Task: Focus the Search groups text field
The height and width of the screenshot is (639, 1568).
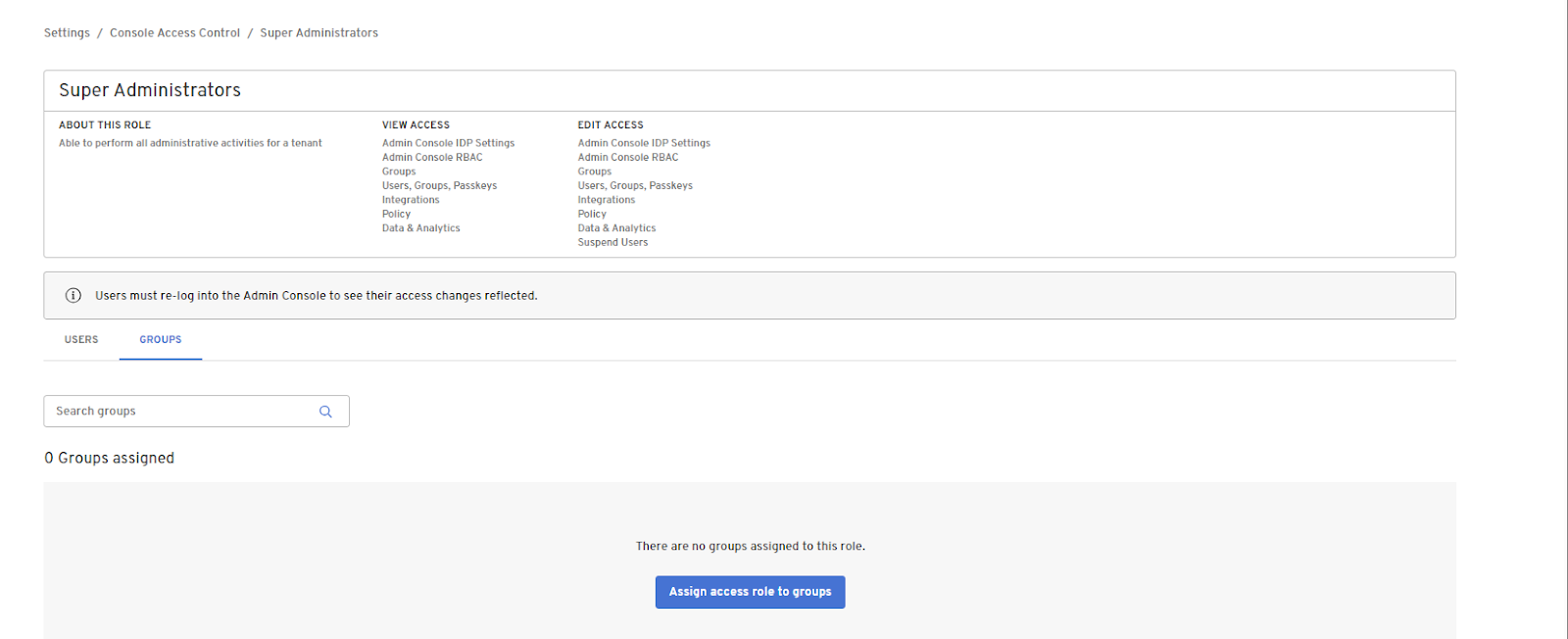Action: click(x=181, y=412)
